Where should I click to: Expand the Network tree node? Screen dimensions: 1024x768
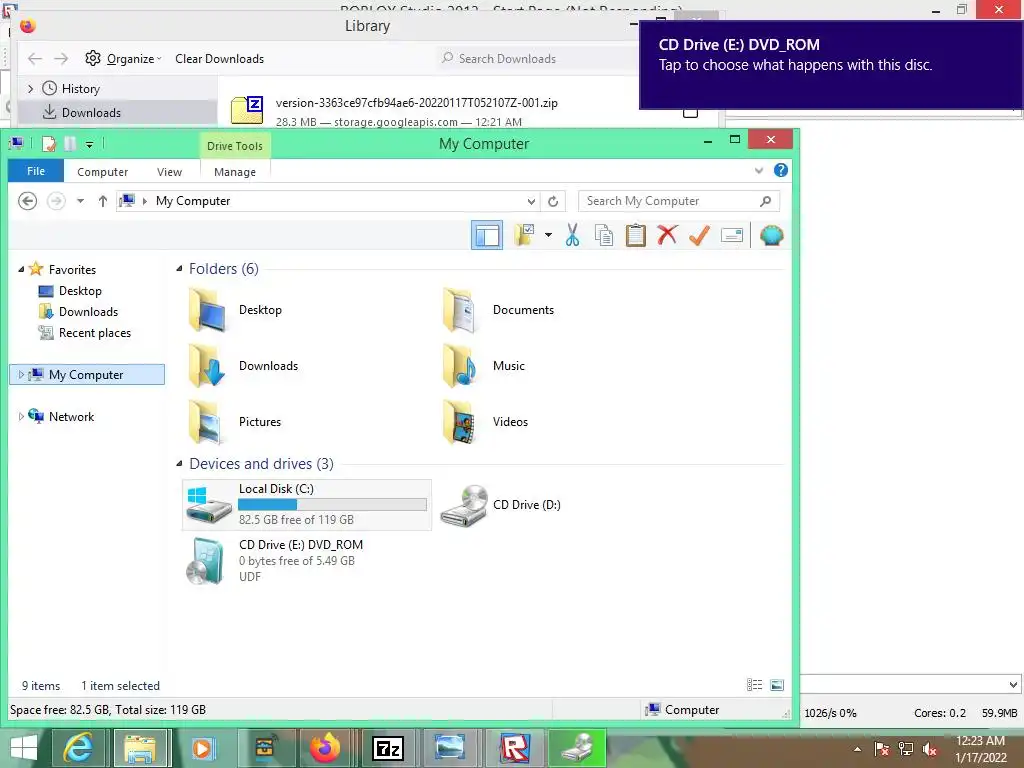[21, 417]
